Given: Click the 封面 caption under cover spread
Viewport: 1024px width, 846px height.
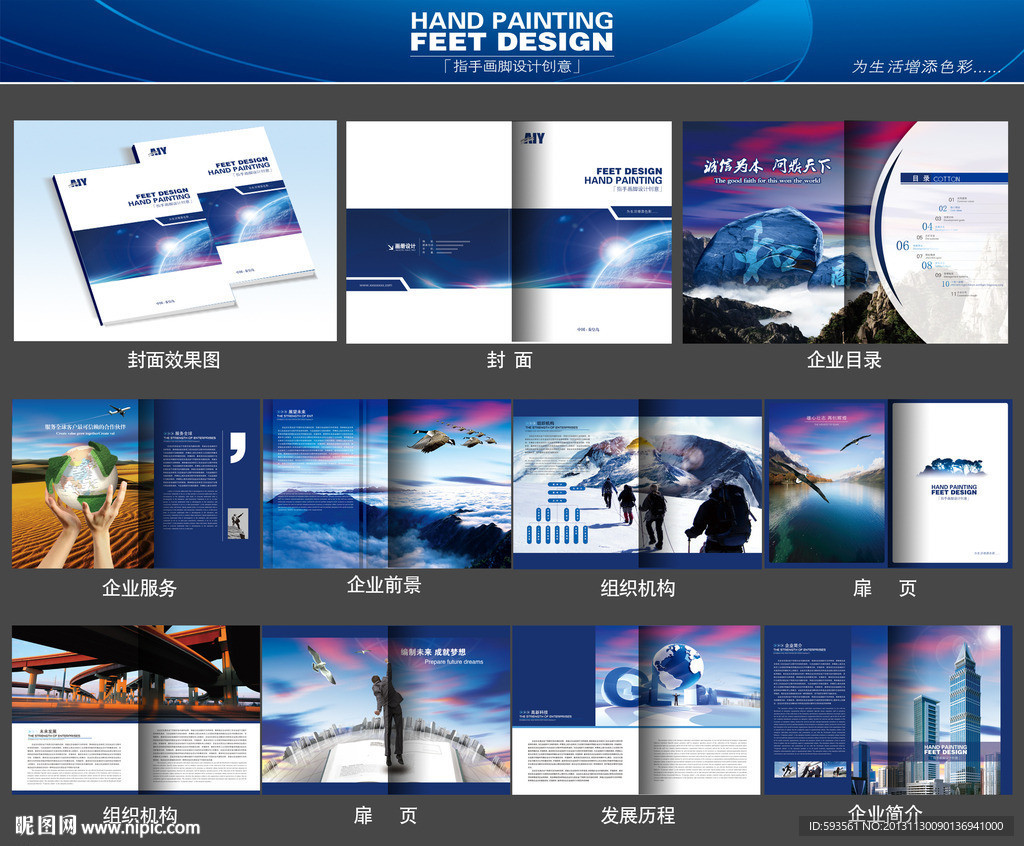Looking at the screenshot, I should (x=509, y=360).
